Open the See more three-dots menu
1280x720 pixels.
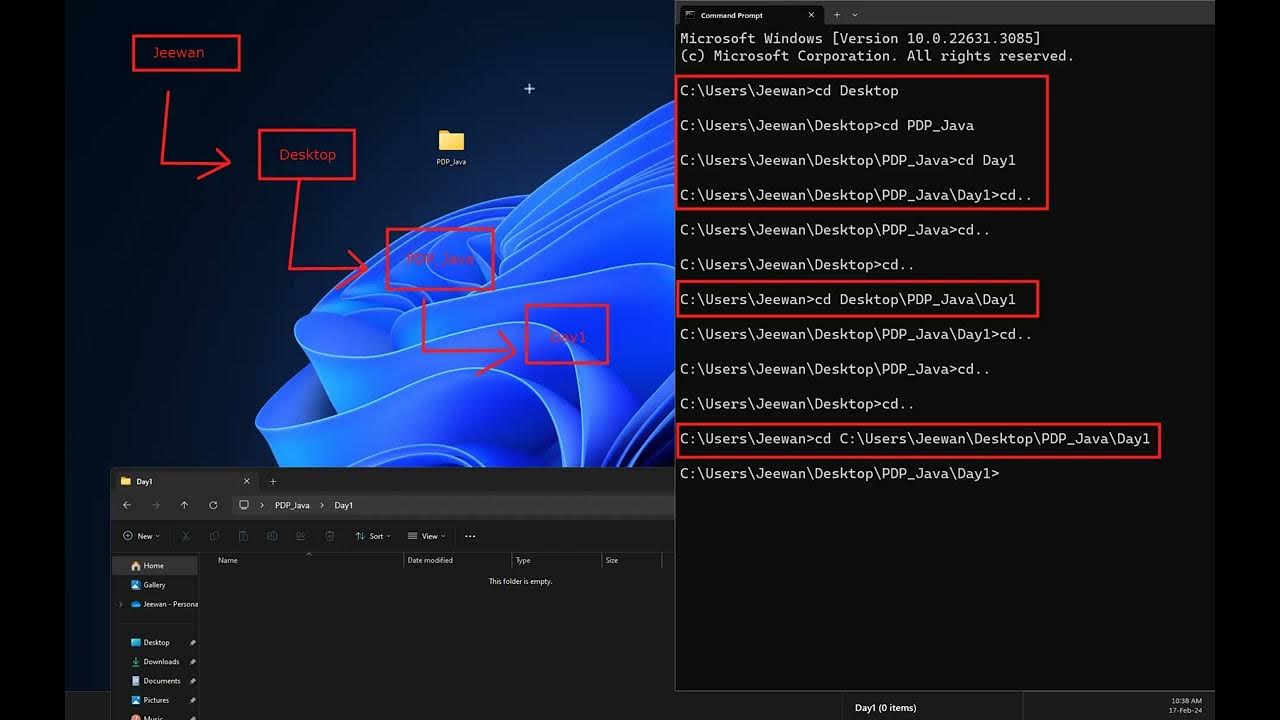470,536
